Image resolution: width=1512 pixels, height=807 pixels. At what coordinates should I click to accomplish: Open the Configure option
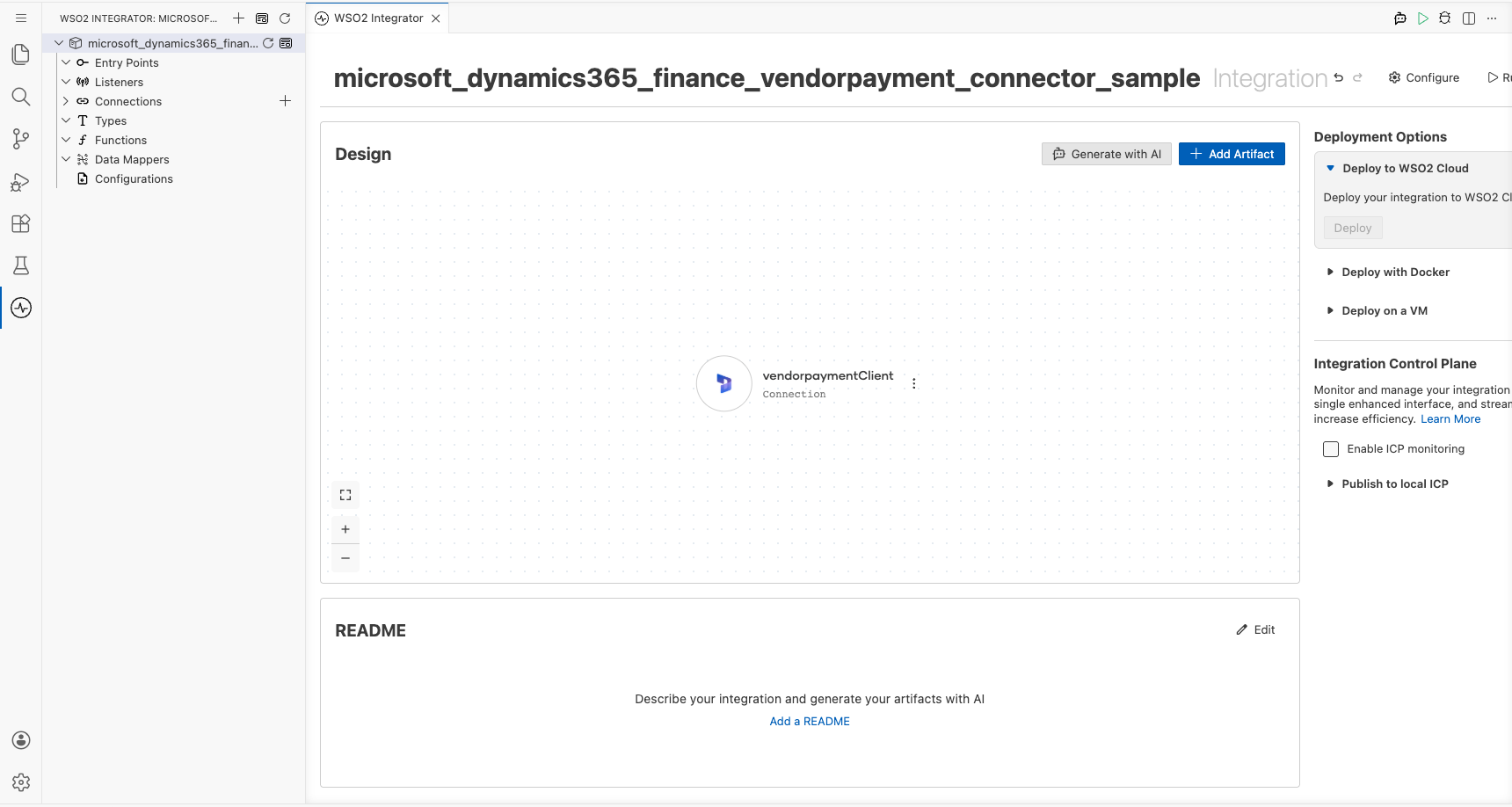coord(1424,77)
